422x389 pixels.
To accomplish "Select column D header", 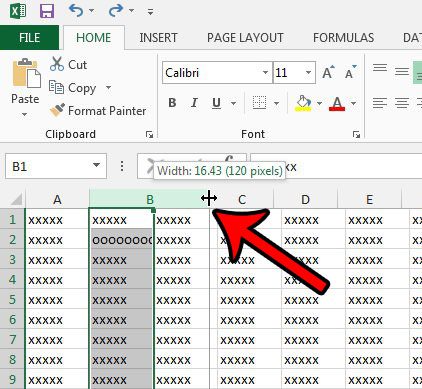I will click(x=305, y=199).
